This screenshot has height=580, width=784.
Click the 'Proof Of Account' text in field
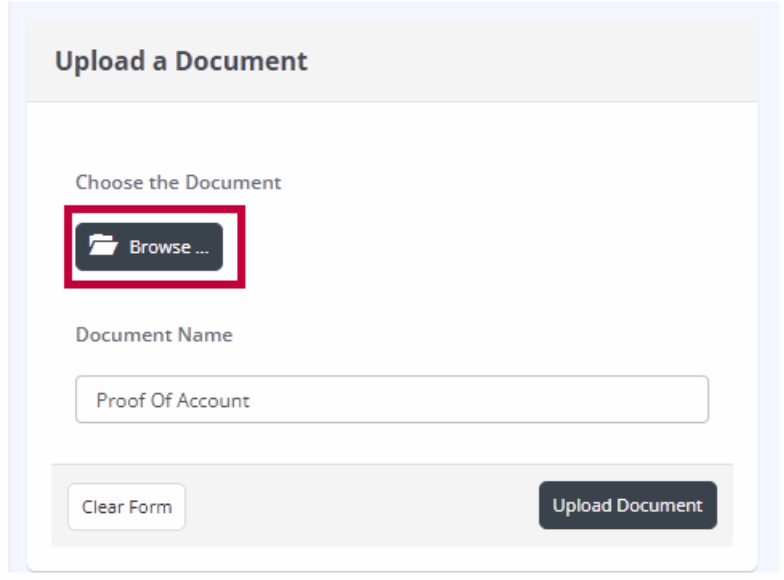click(x=173, y=401)
